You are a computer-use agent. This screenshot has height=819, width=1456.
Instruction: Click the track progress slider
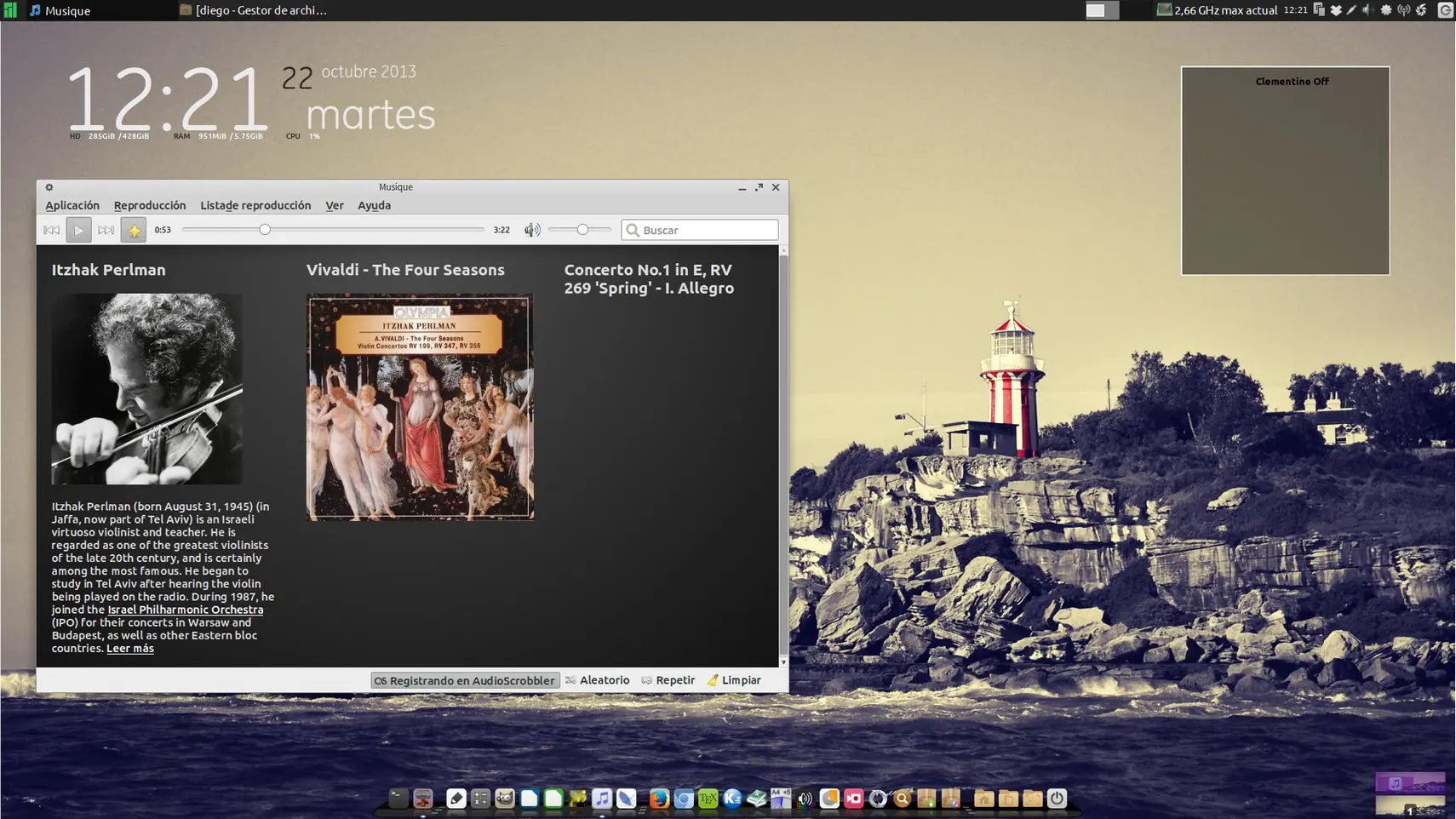332,230
